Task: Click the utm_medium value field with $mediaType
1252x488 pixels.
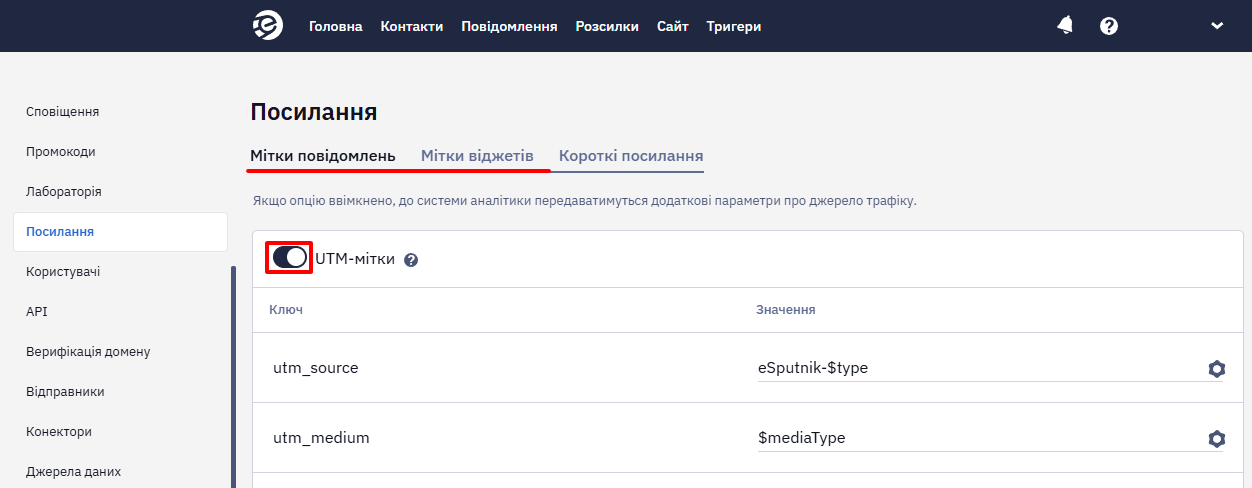Action: click(978, 438)
